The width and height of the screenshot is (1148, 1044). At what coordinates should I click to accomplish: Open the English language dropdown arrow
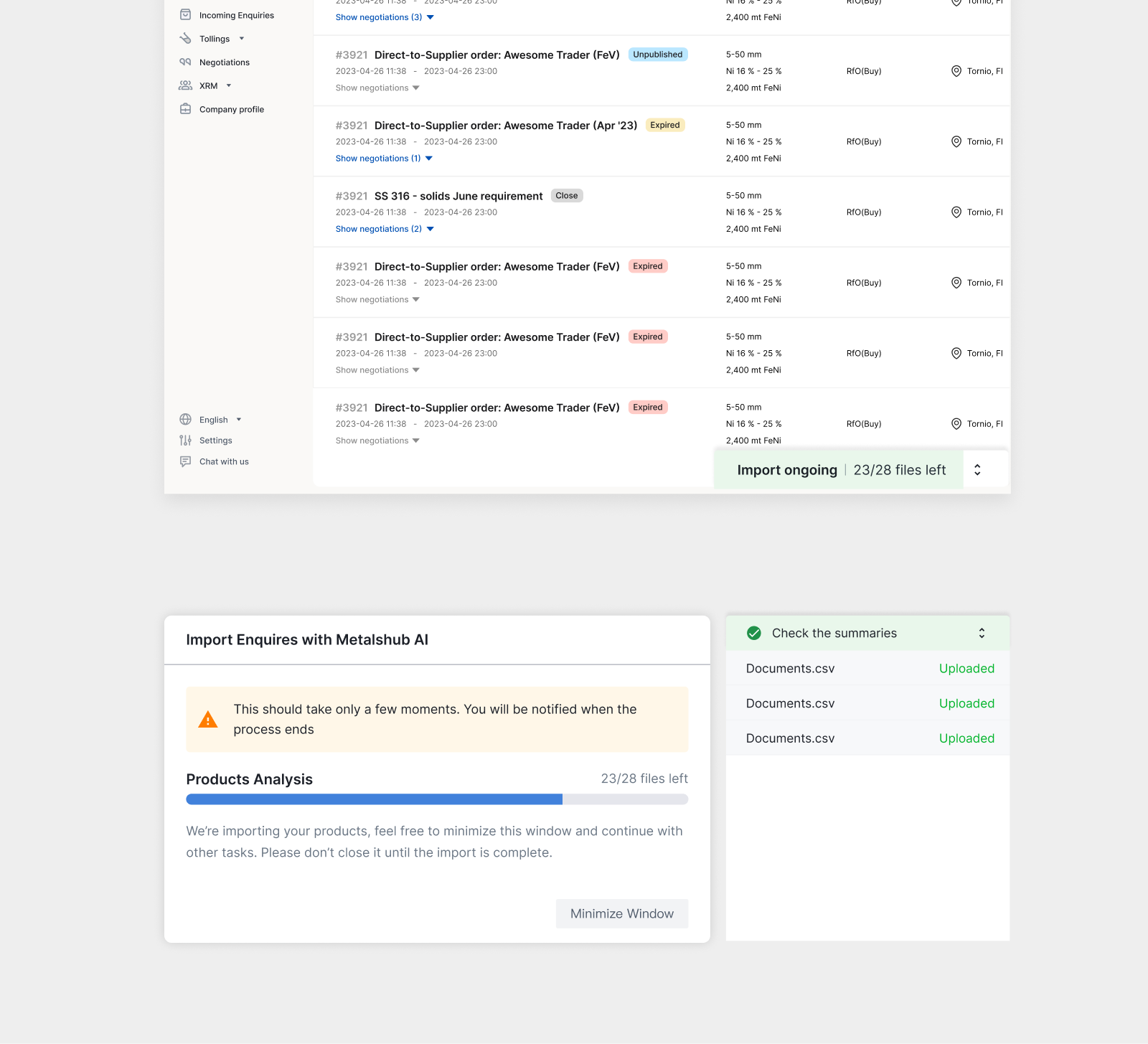coord(239,420)
